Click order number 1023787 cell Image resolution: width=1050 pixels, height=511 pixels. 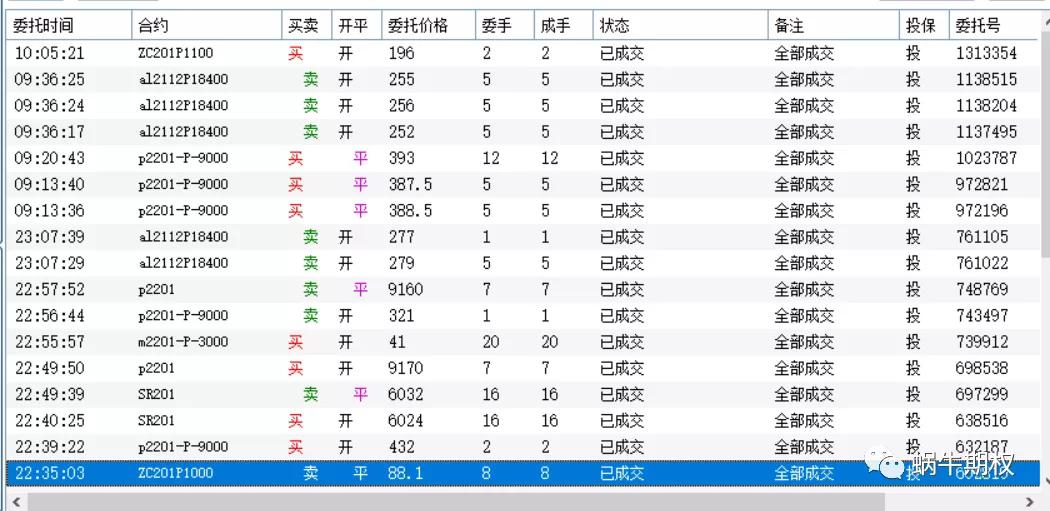point(985,158)
